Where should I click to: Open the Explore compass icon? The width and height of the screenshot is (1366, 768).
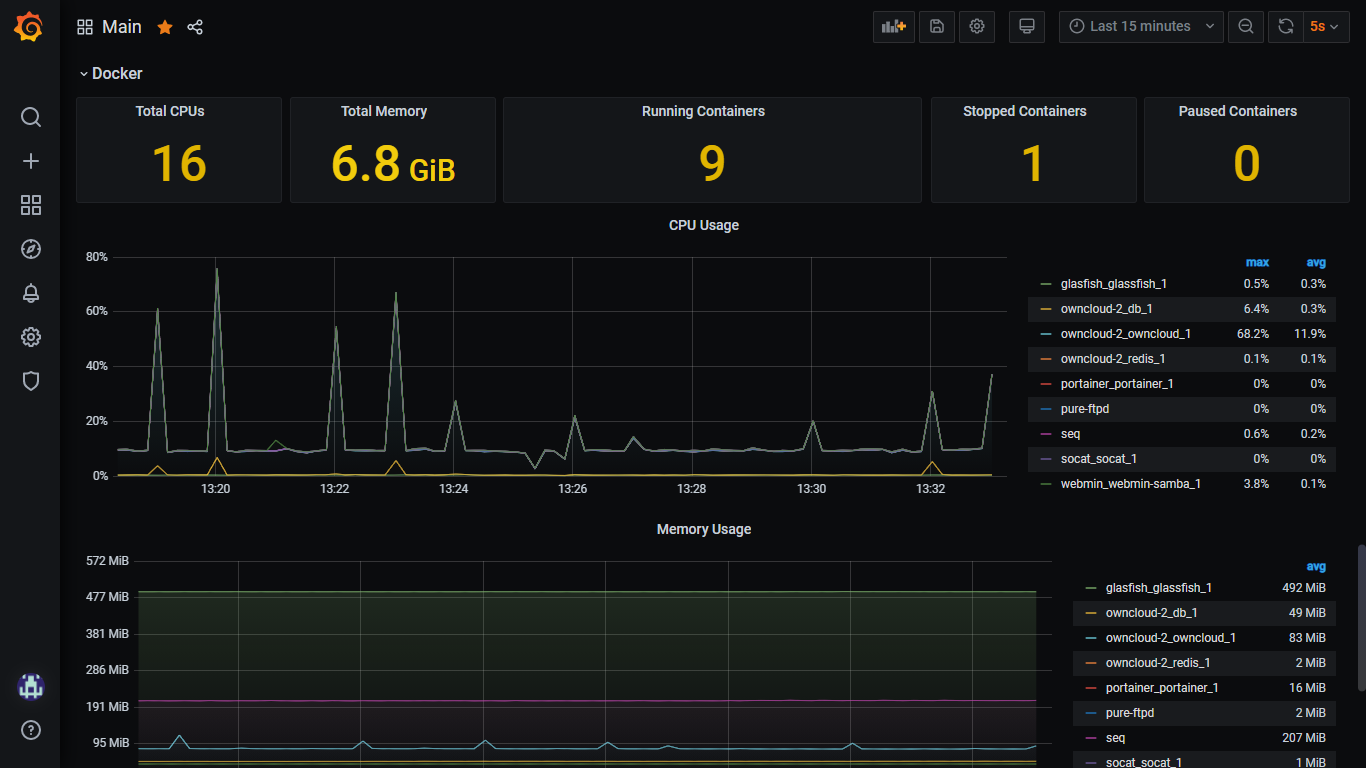click(31, 249)
